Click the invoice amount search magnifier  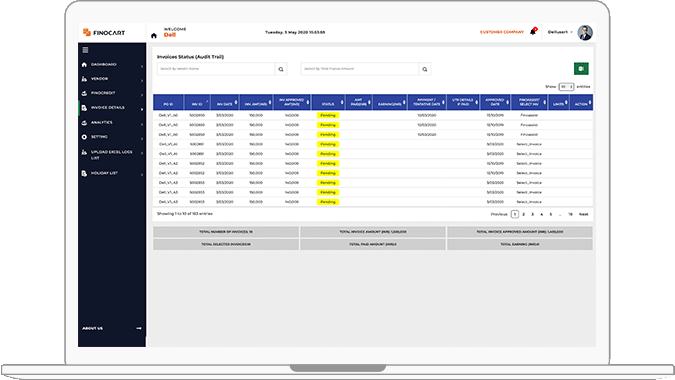[x=425, y=69]
